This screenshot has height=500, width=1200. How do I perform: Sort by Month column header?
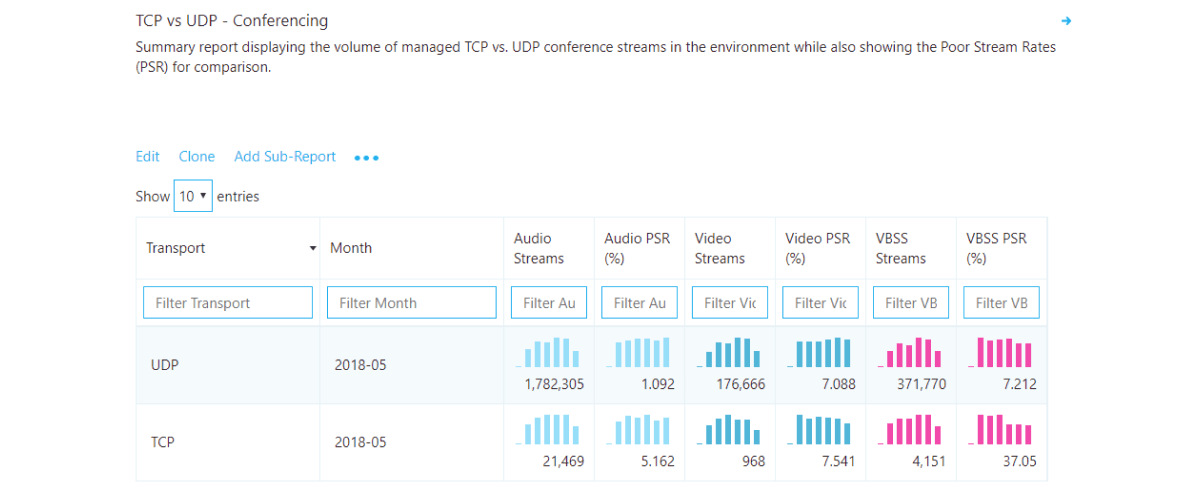pyautogui.click(x=351, y=248)
